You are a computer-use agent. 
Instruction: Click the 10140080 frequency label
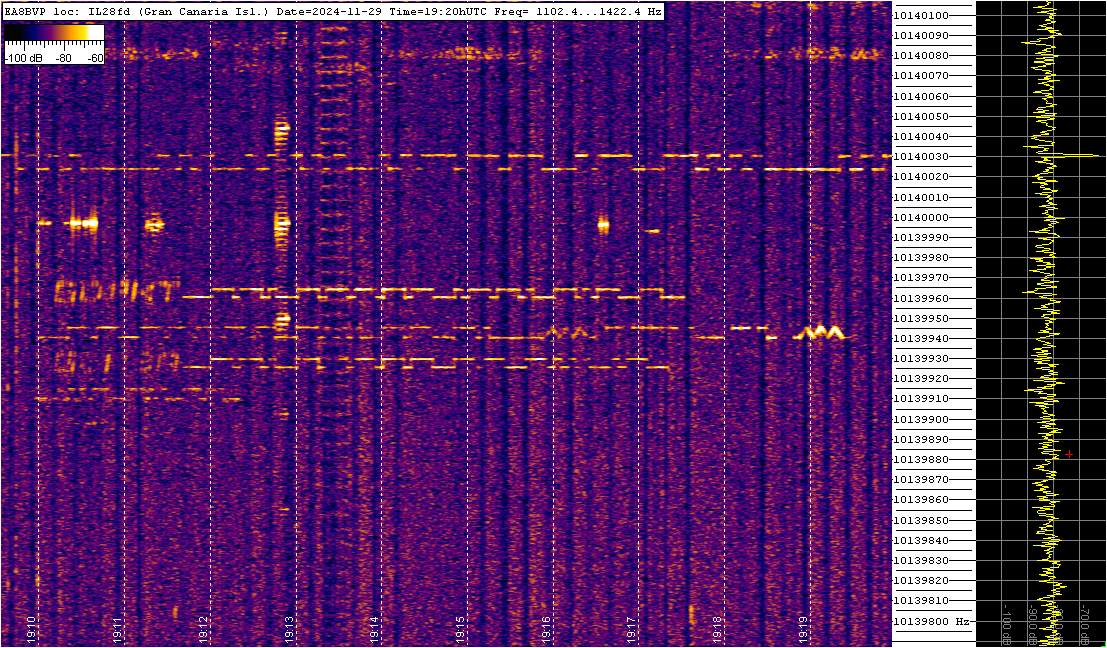pos(921,56)
